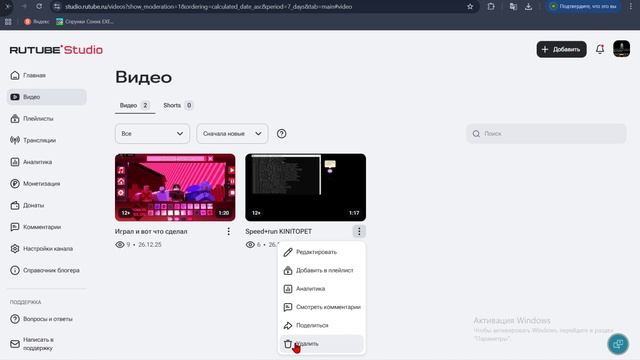The width and height of the screenshot is (640, 360).
Task: Click the translate page icon
Action: pos(513,7)
